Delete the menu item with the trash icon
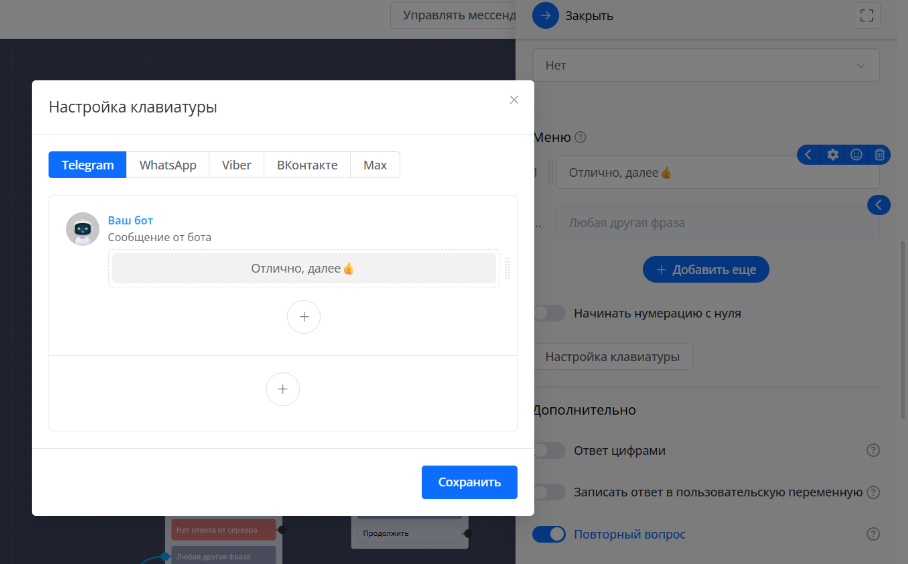 click(x=879, y=155)
